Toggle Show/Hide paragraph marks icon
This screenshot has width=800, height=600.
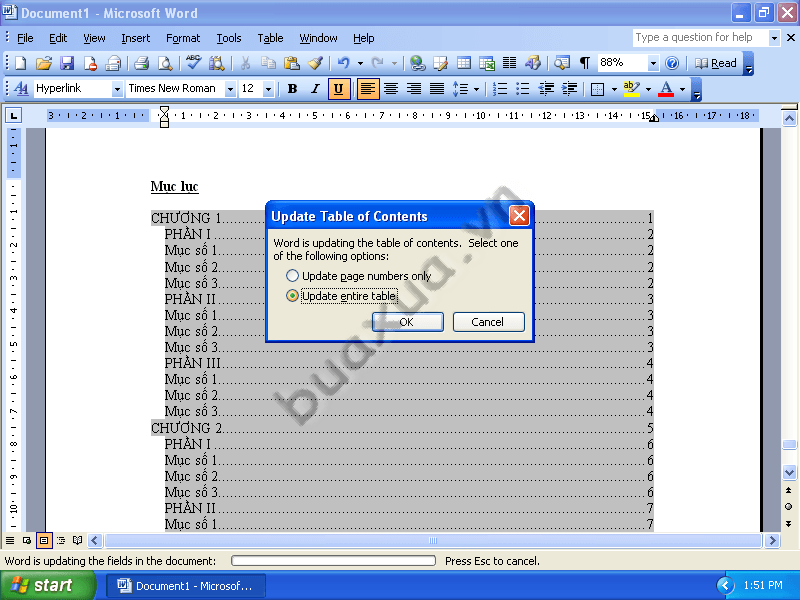pyautogui.click(x=585, y=63)
